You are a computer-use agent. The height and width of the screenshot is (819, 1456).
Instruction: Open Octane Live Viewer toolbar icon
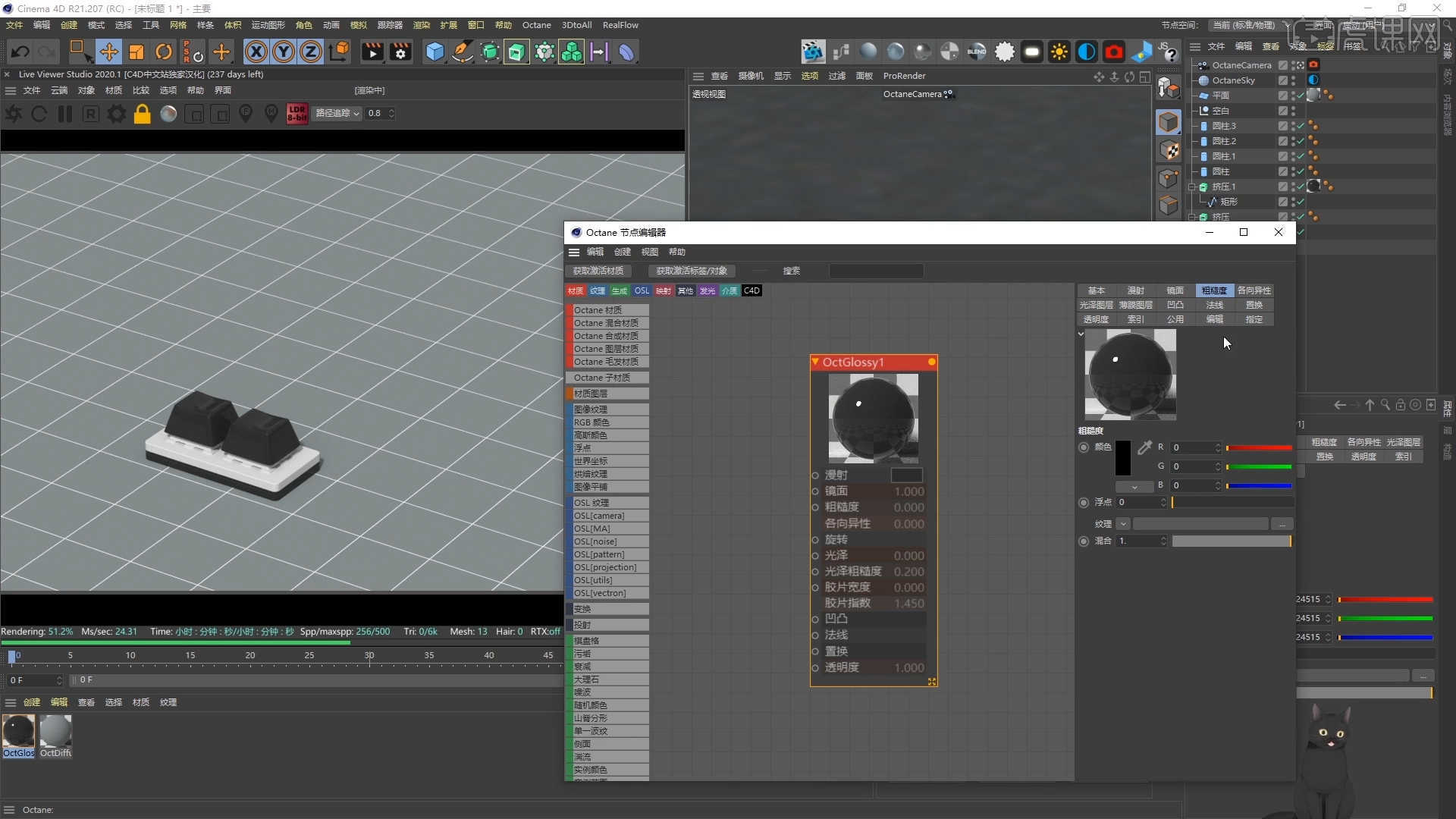pos(813,52)
